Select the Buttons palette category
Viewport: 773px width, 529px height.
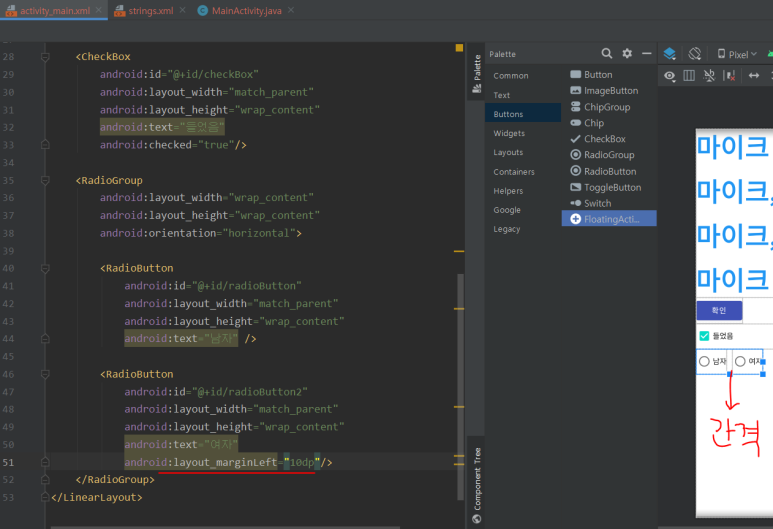click(523, 114)
